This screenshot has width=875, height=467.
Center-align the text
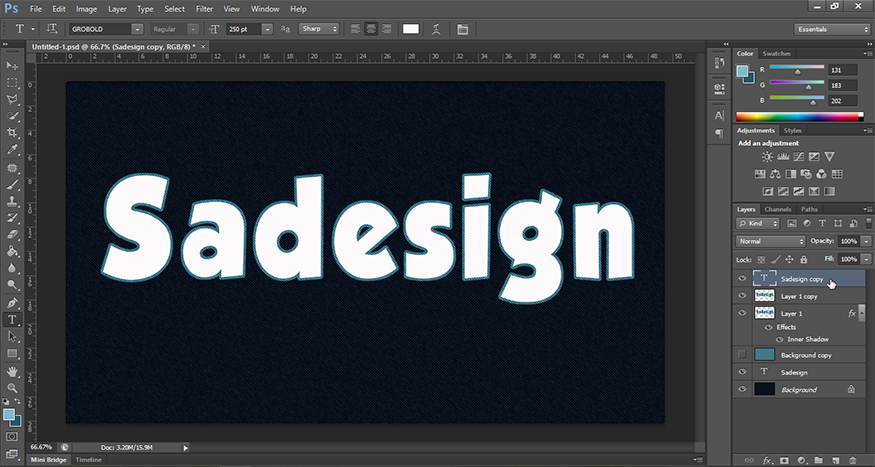pyautogui.click(x=371, y=30)
